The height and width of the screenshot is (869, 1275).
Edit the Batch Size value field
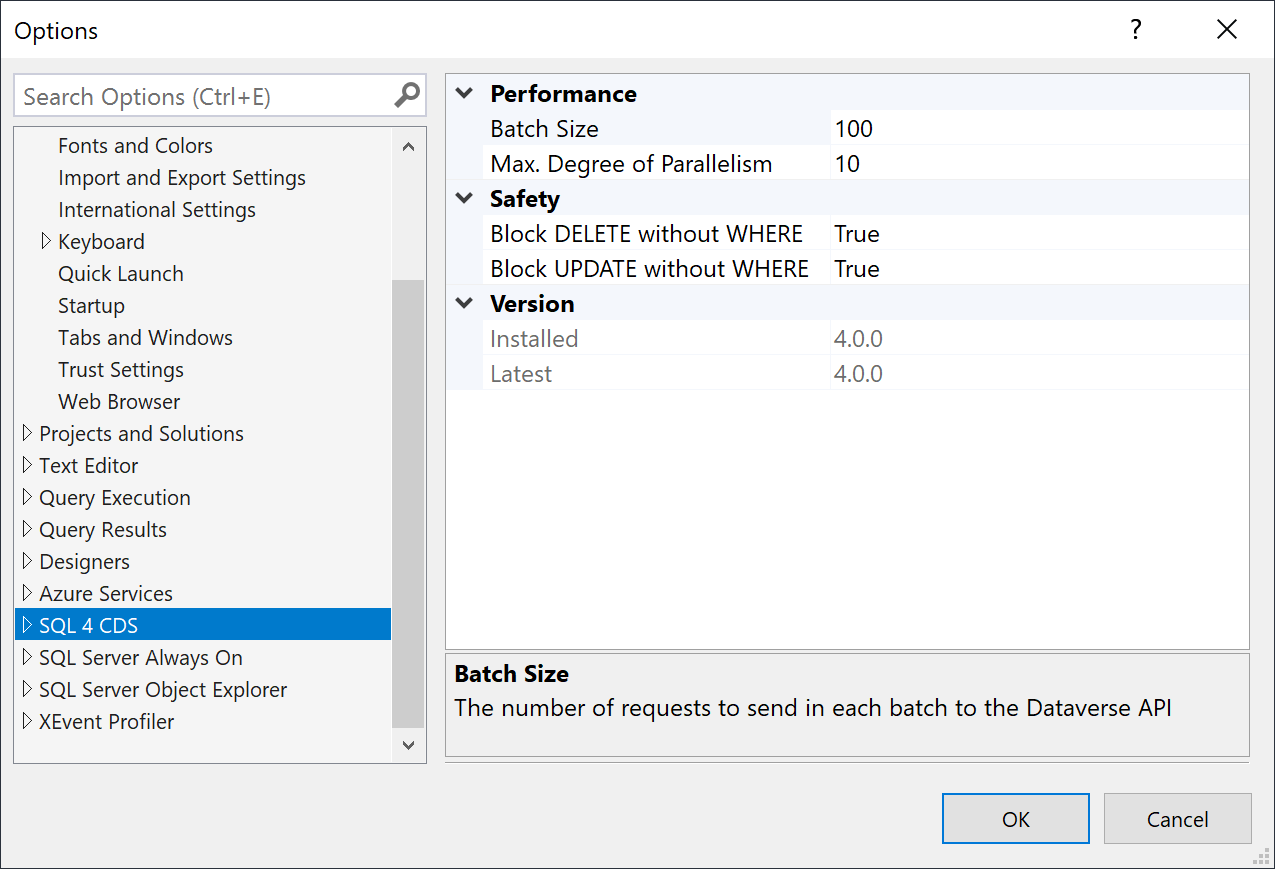click(1038, 129)
